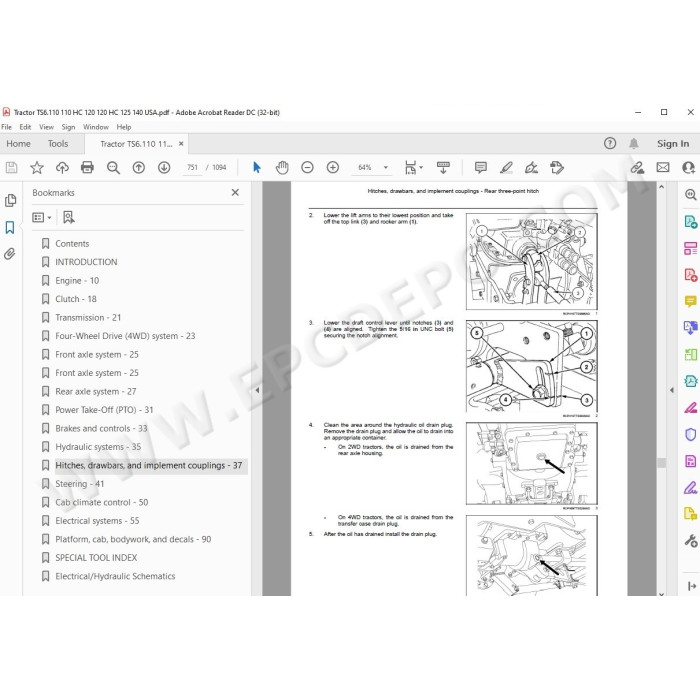Viewport: 700px width, 700px height.
Task: Click the page number field
Action: pos(192,168)
